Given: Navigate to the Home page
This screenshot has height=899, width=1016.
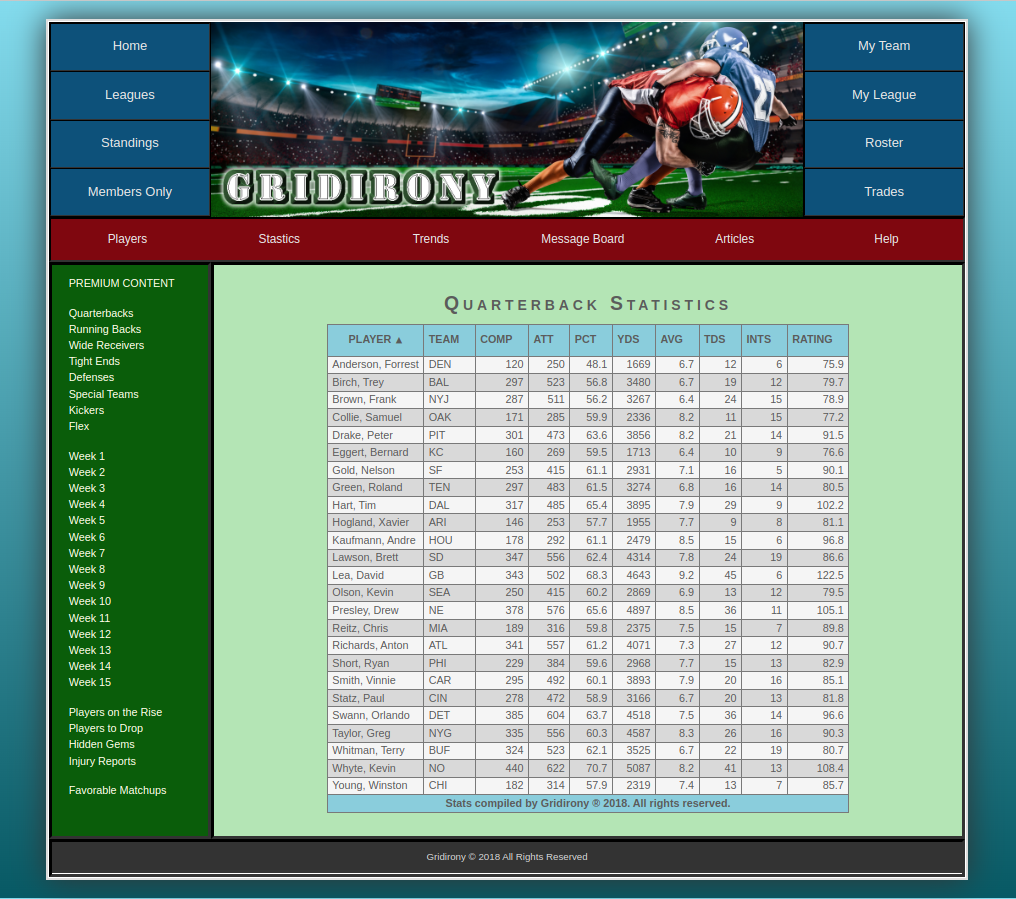Looking at the screenshot, I should click(129, 46).
